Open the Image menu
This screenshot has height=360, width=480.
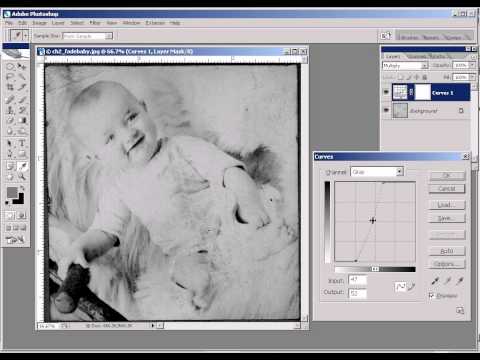click(39, 23)
